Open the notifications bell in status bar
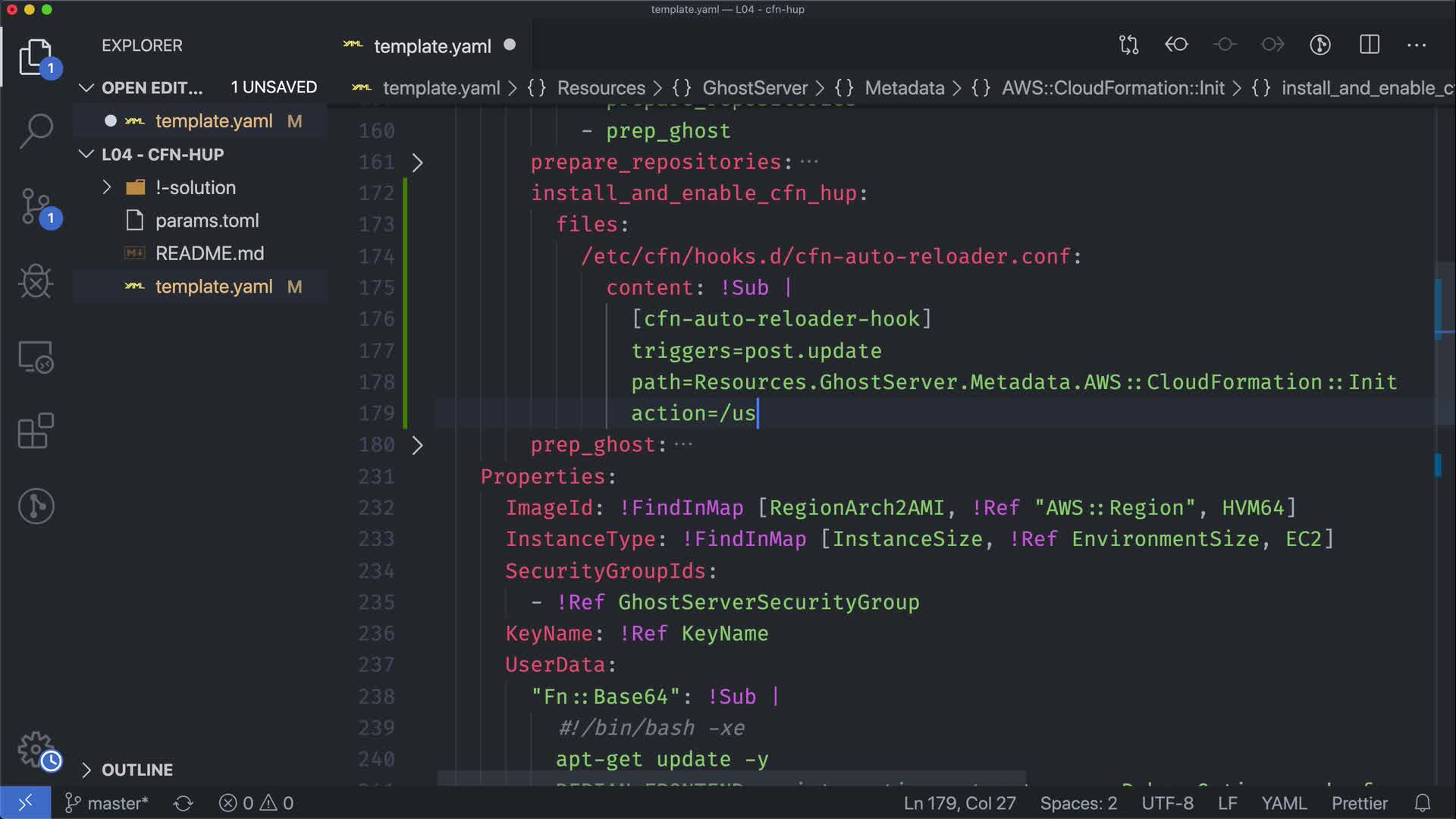The image size is (1456, 819). click(1423, 803)
